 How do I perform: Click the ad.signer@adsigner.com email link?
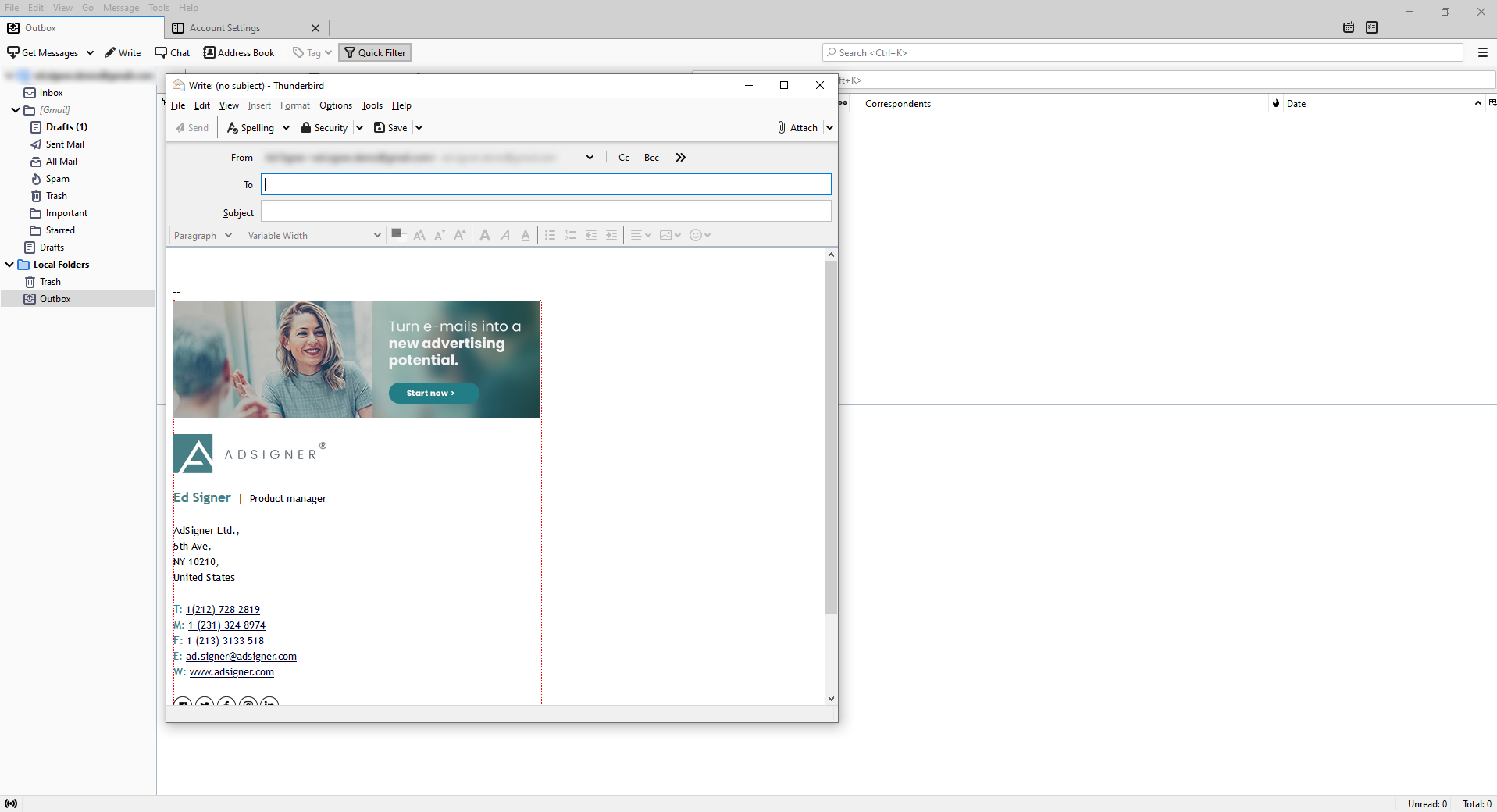(241, 657)
